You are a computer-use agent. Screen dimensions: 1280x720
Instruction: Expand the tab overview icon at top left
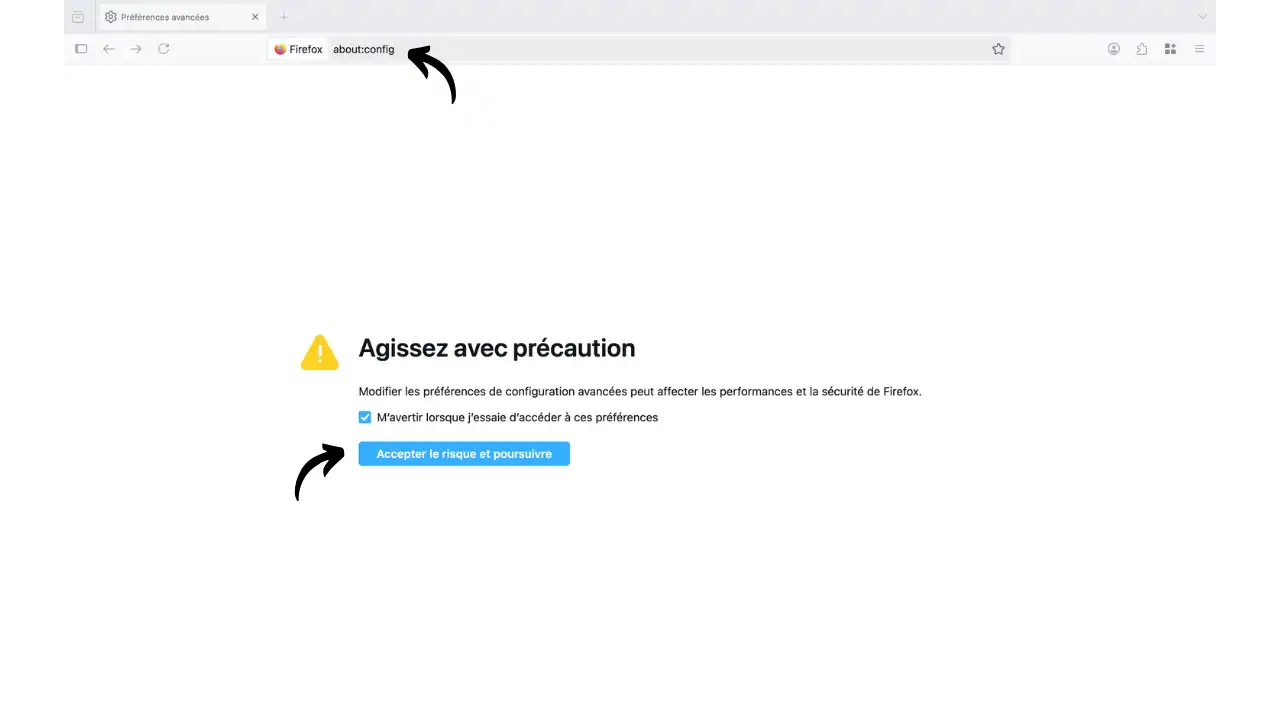pyautogui.click(x=77, y=16)
